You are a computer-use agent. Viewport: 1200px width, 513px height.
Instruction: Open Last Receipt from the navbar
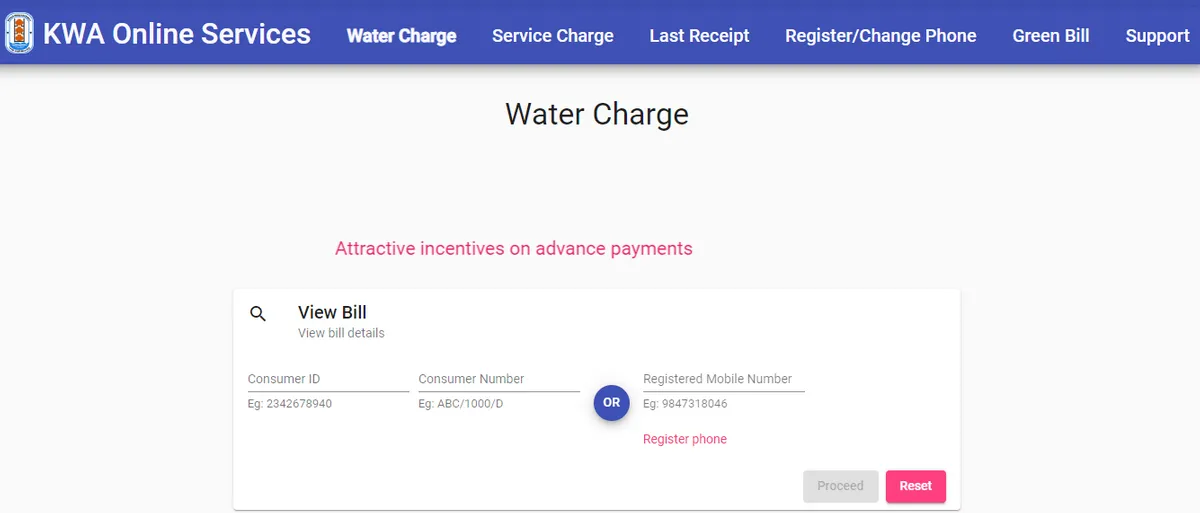[699, 36]
